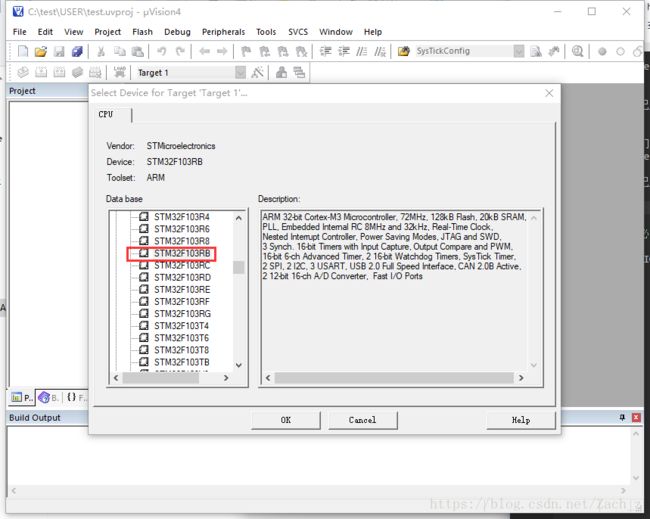This screenshot has width=650, height=519.
Task: Click the Build Output pin icon
Action: [x=622, y=417]
